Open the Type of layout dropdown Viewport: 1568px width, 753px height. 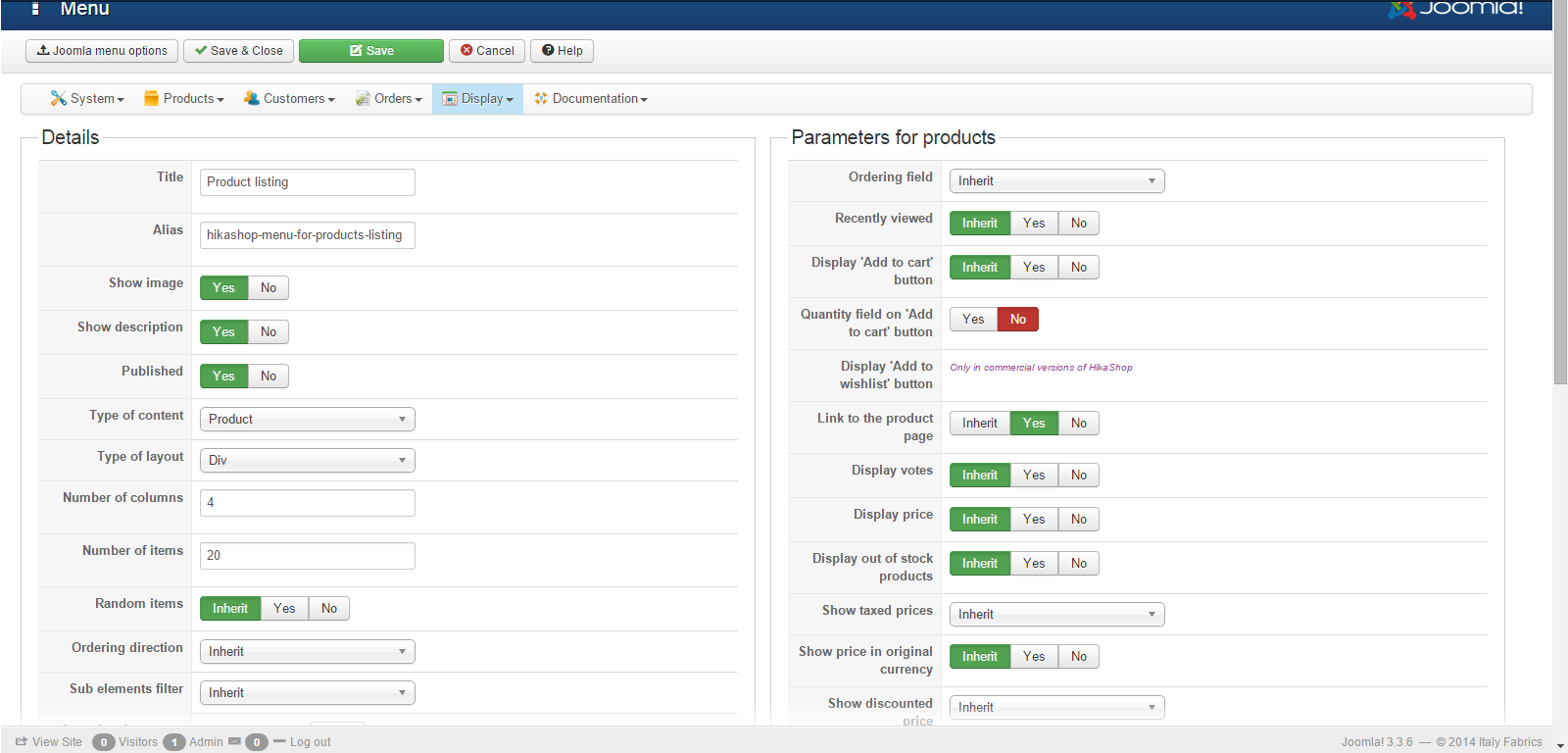pyautogui.click(x=307, y=461)
